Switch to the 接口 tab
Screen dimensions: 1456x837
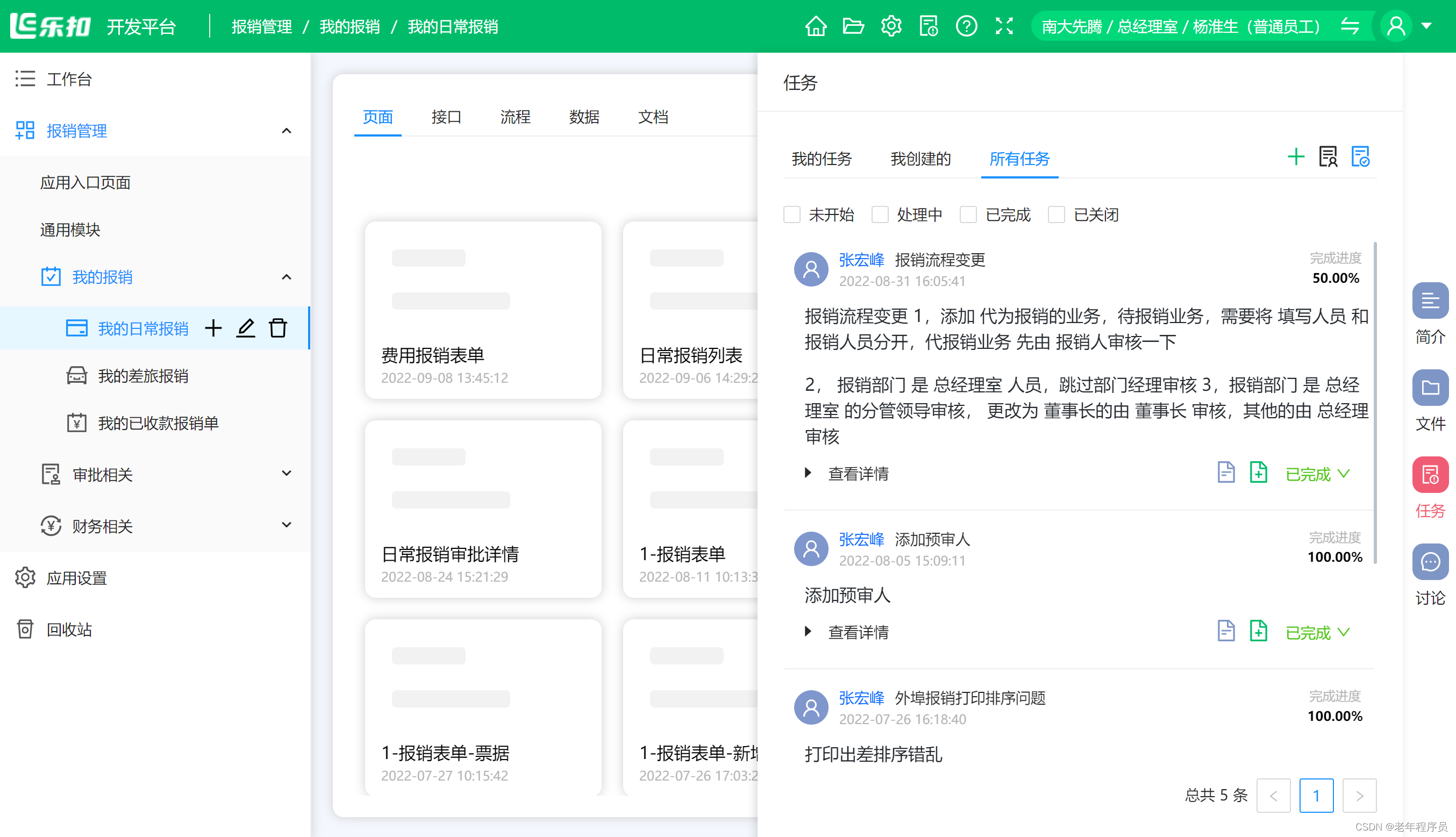[x=447, y=117]
